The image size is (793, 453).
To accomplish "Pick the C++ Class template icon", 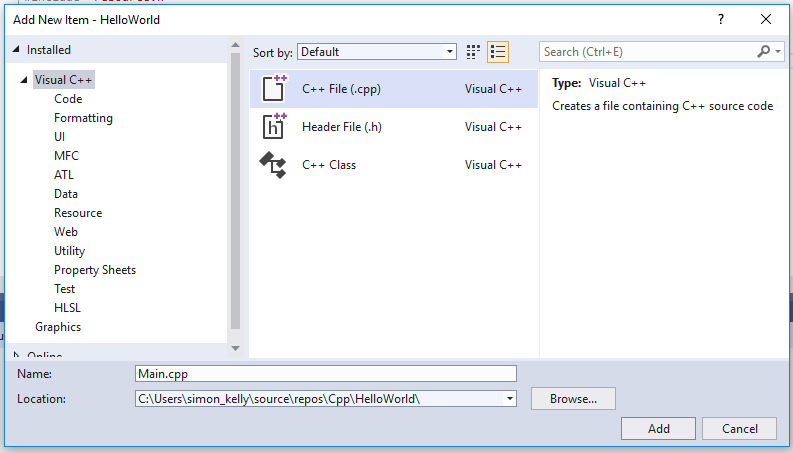I will tap(274, 165).
